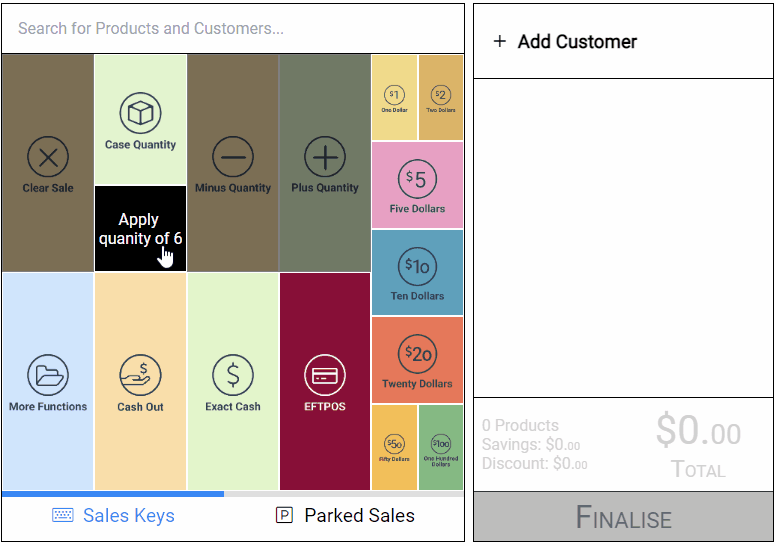Focus the Products and Customers search field

point(233,29)
